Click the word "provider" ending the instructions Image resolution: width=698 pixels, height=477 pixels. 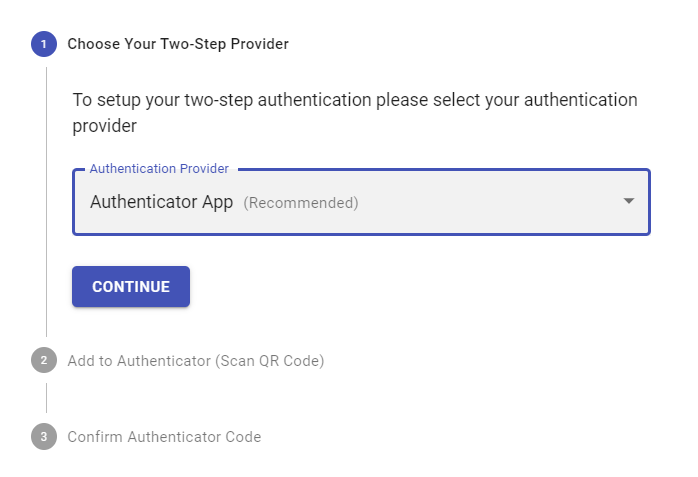tap(104, 127)
